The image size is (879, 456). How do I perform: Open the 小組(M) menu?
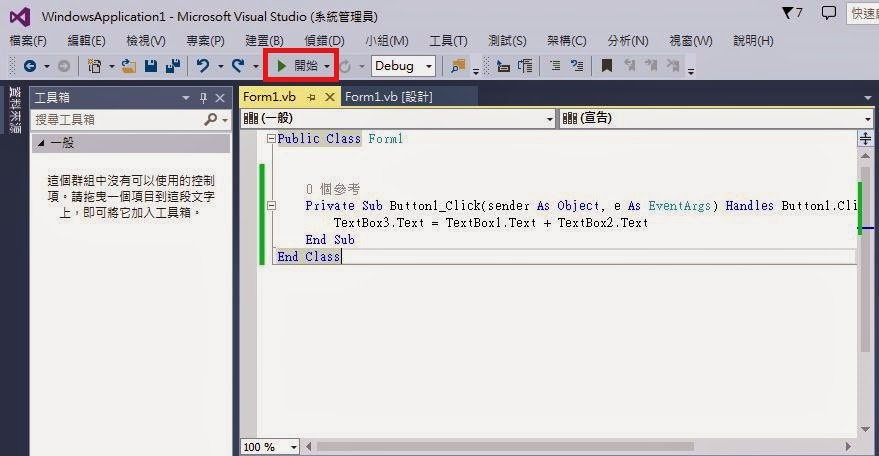(x=387, y=41)
